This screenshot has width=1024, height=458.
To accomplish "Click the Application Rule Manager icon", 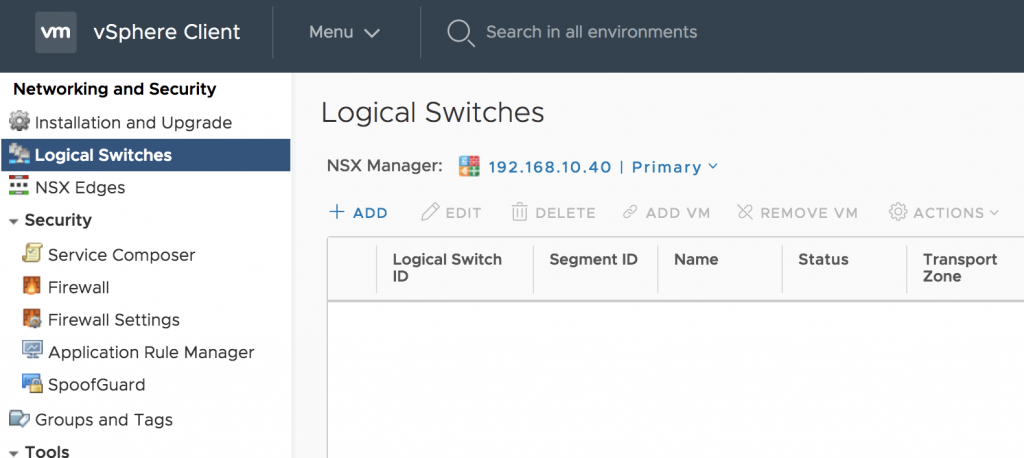I will (x=32, y=351).
